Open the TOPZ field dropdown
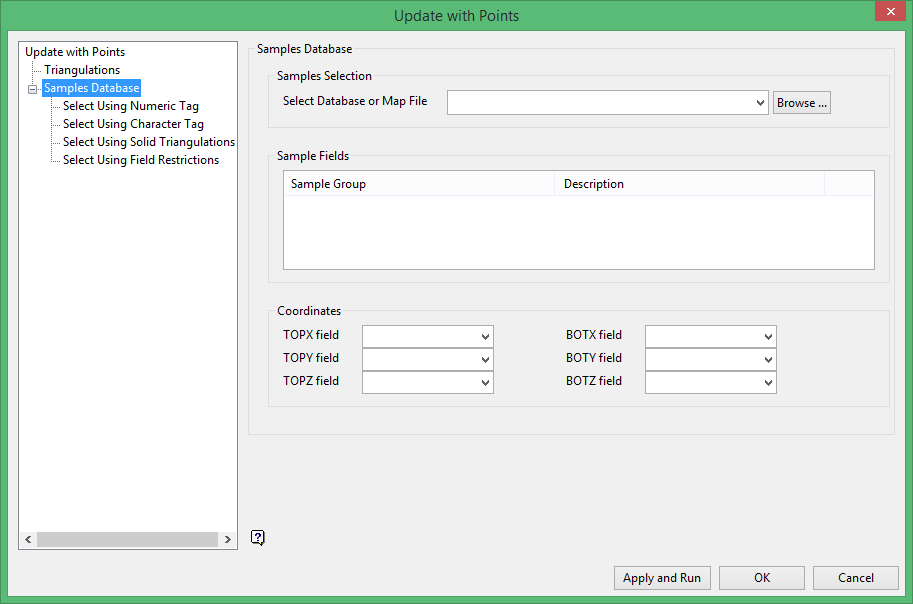Image resolution: width=913 pixels, height=604 pixels. (x=485, y=382)
